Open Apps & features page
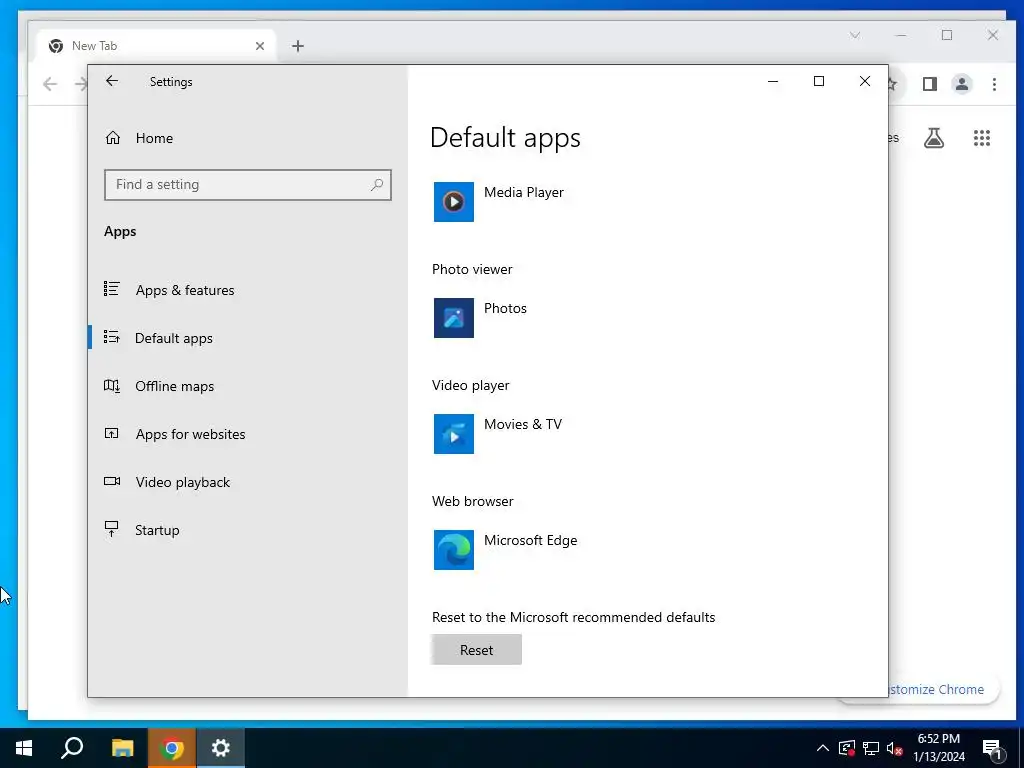This screenshot has height=768, width=1024. point(185,290)
